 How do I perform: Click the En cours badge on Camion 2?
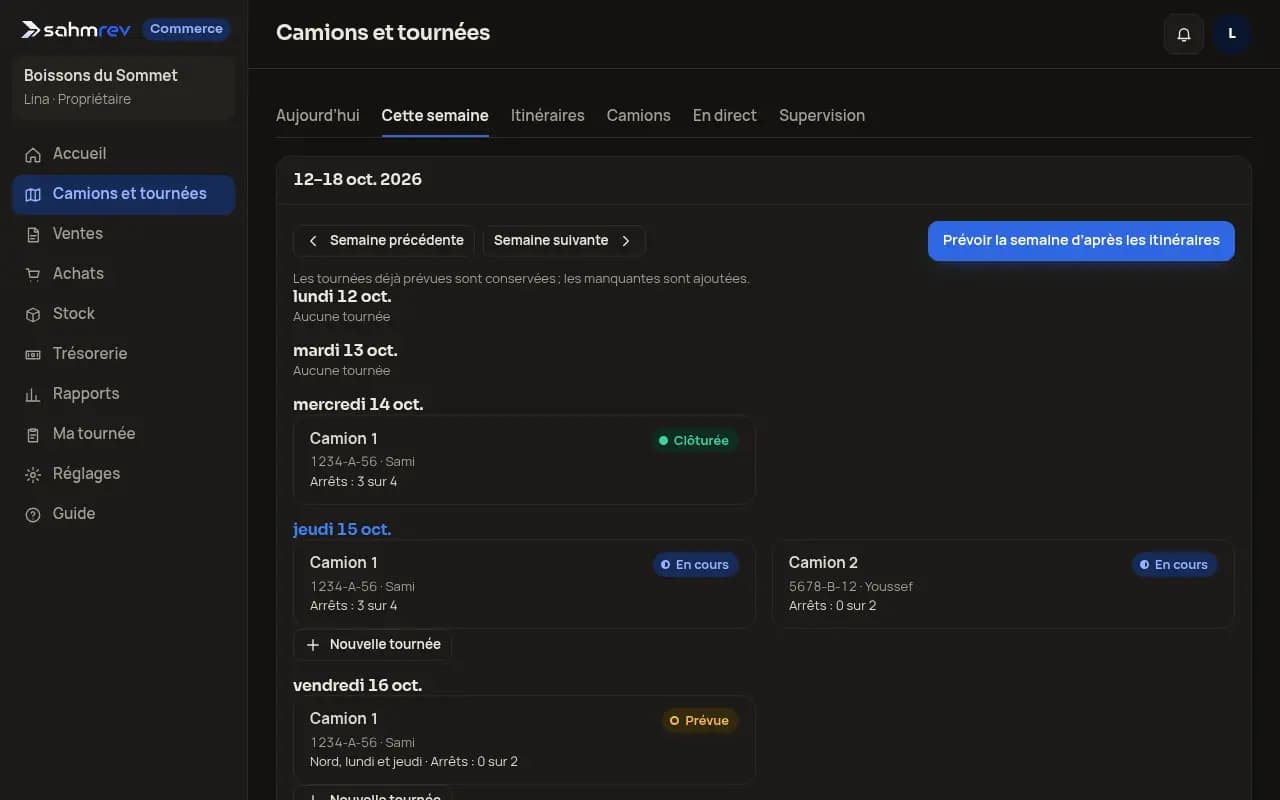(1174, 565)
